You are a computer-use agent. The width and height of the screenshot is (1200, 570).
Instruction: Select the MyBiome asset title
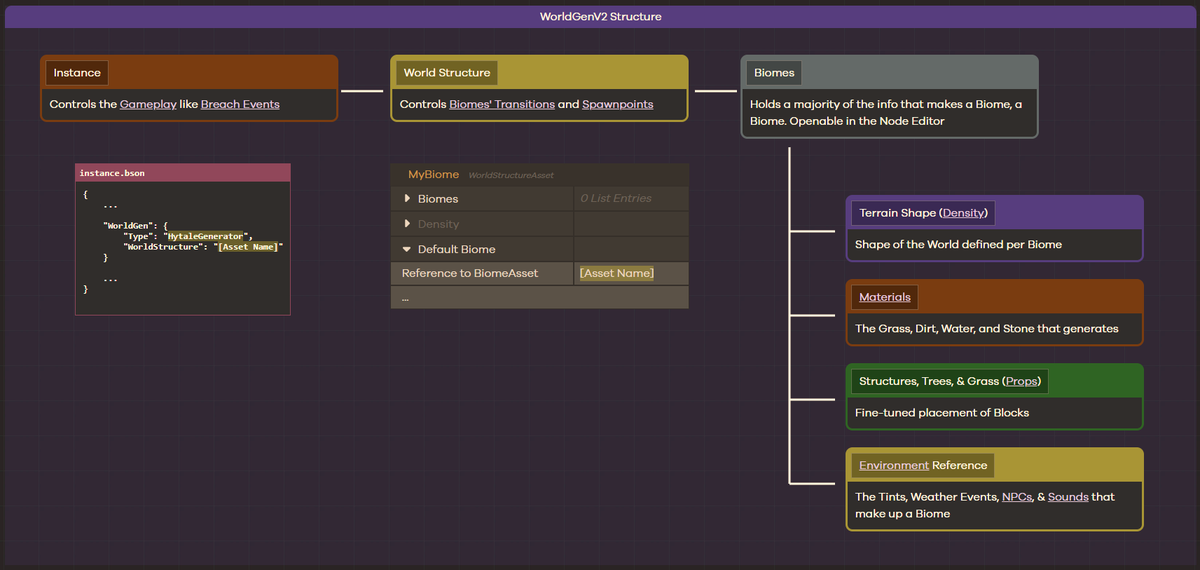434,175
